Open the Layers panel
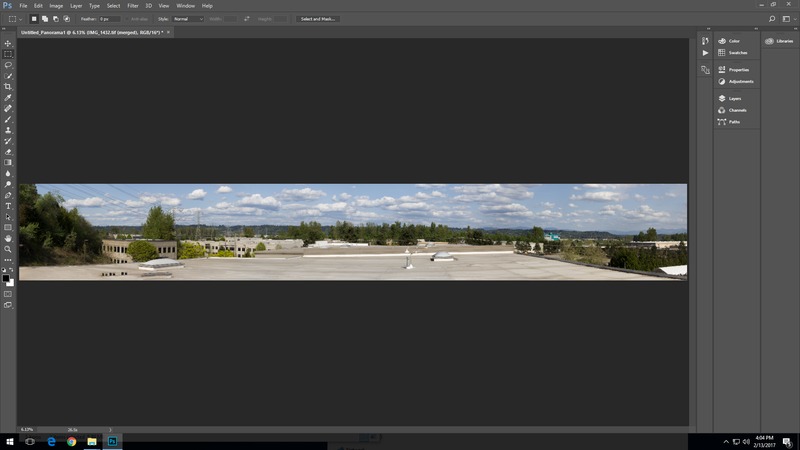 tap(734, 99)
